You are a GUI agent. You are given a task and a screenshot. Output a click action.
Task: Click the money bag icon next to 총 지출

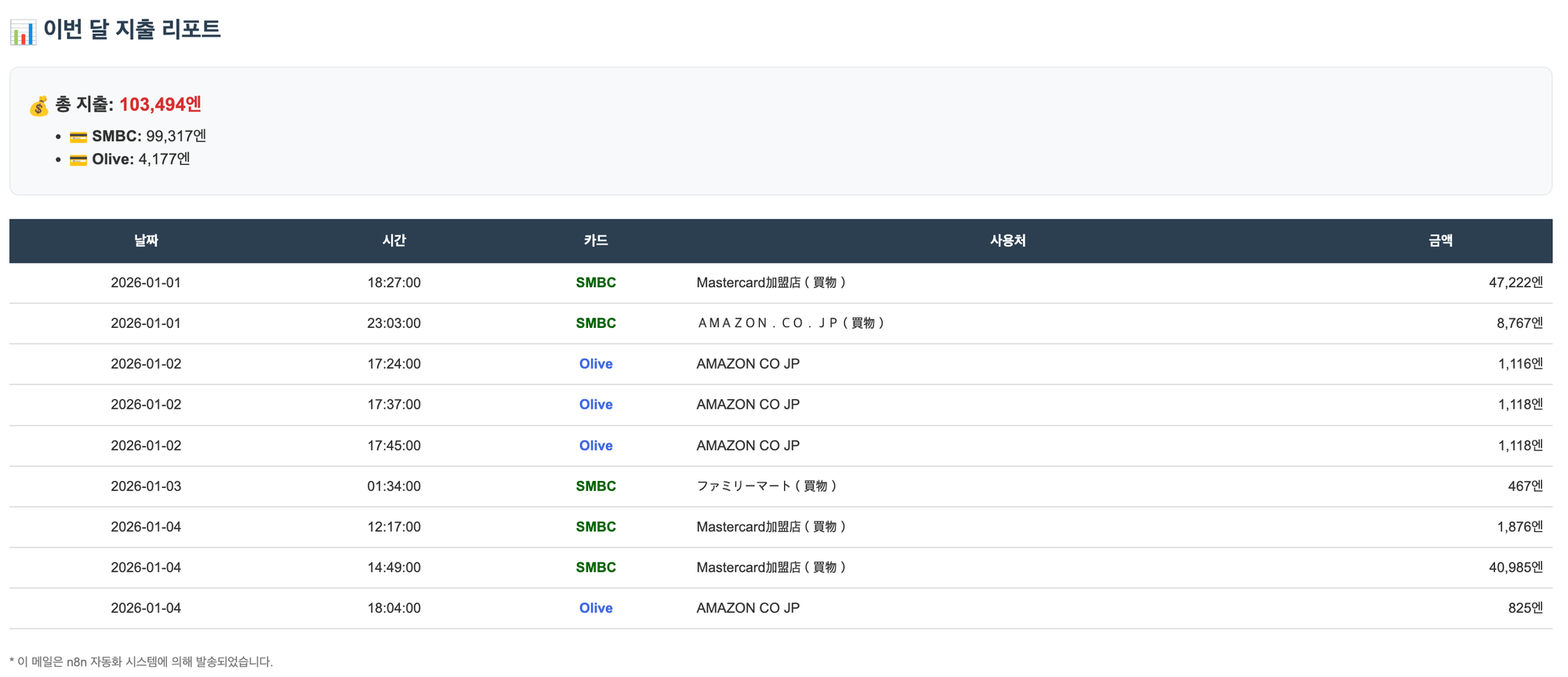coord(38,106)
